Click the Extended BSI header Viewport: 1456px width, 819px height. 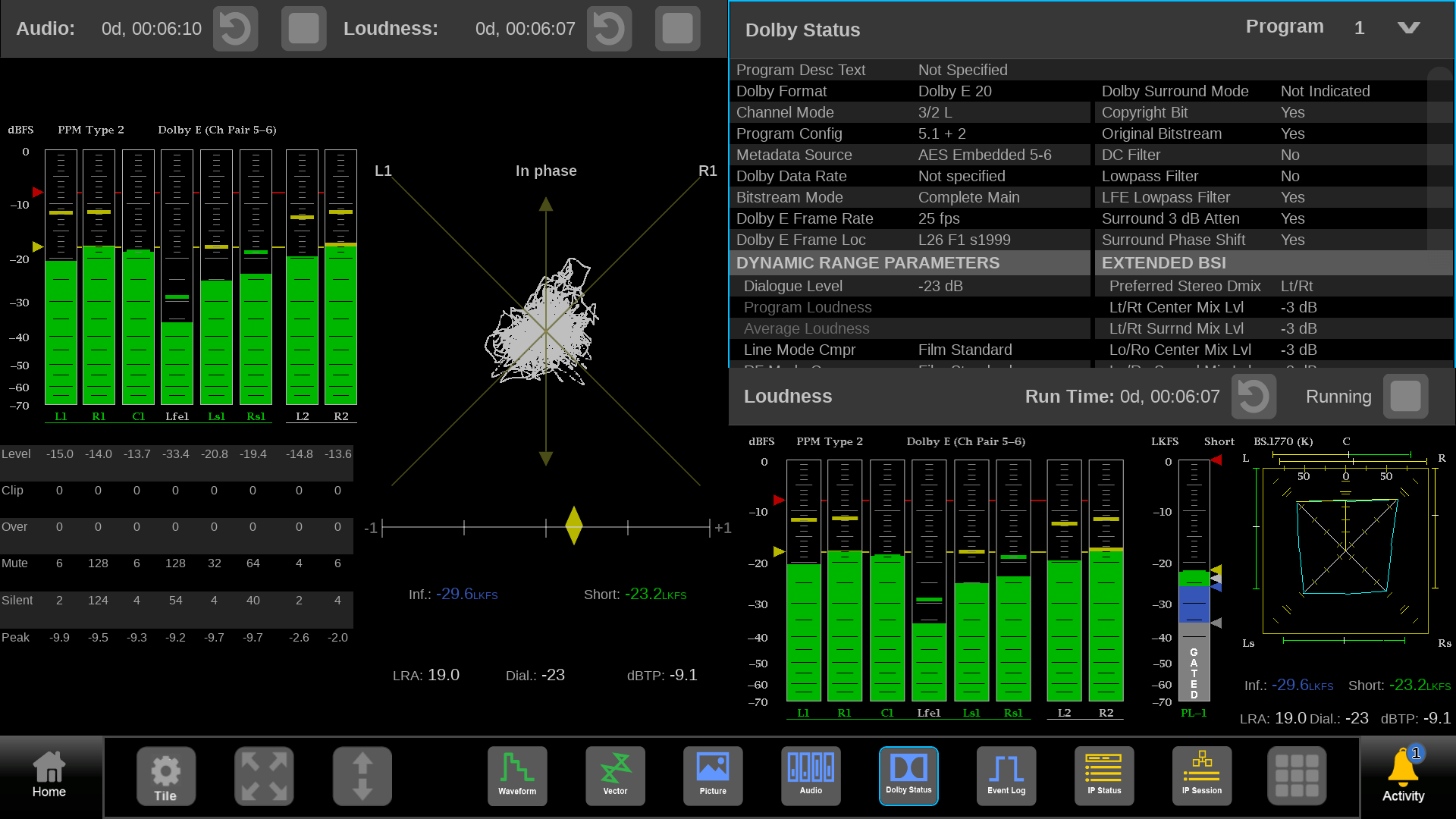click(x=1274, y=263)
